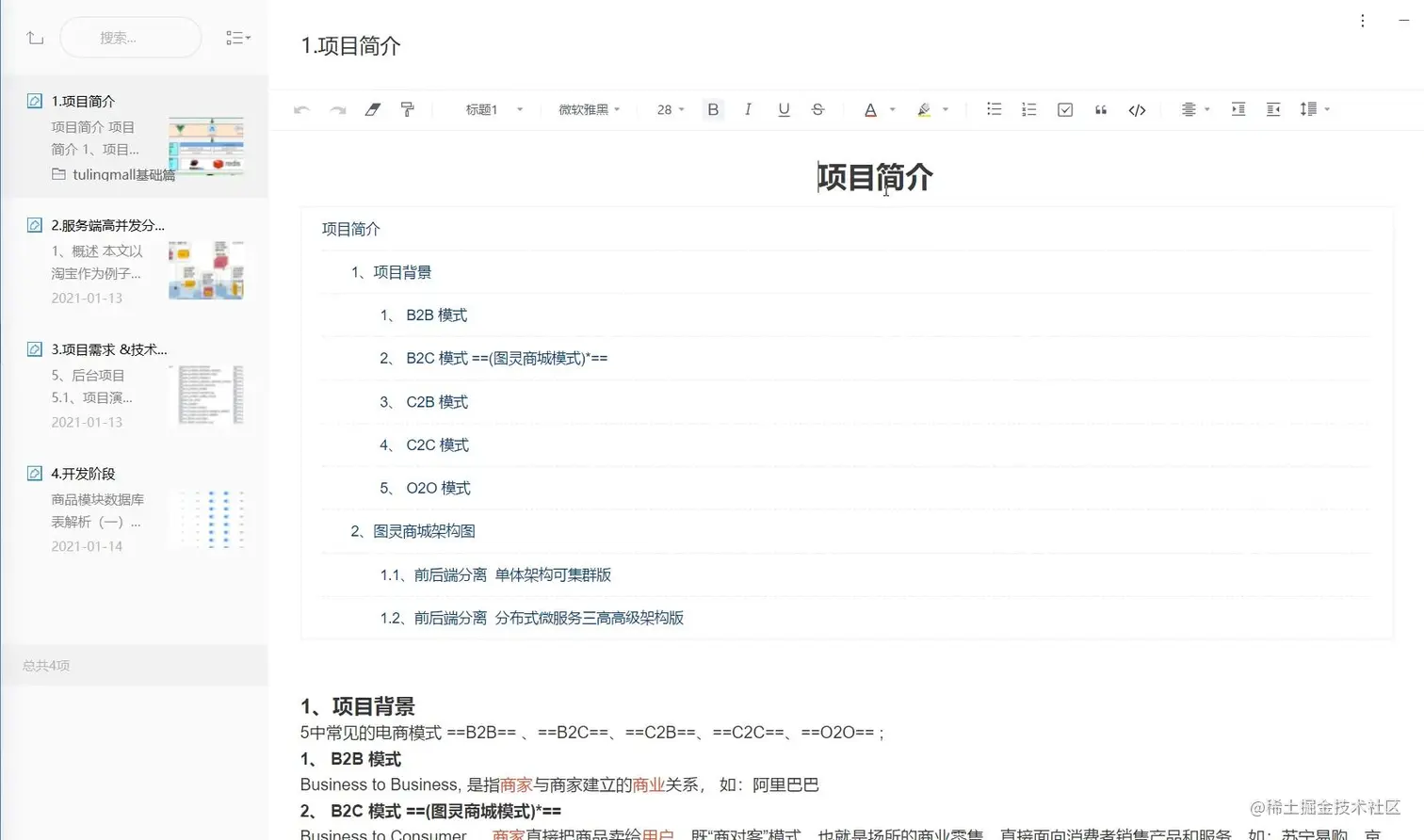Click the note title 1.项目简介 at top
This screenshot has width=1424, height=840.
pos(350,46)
